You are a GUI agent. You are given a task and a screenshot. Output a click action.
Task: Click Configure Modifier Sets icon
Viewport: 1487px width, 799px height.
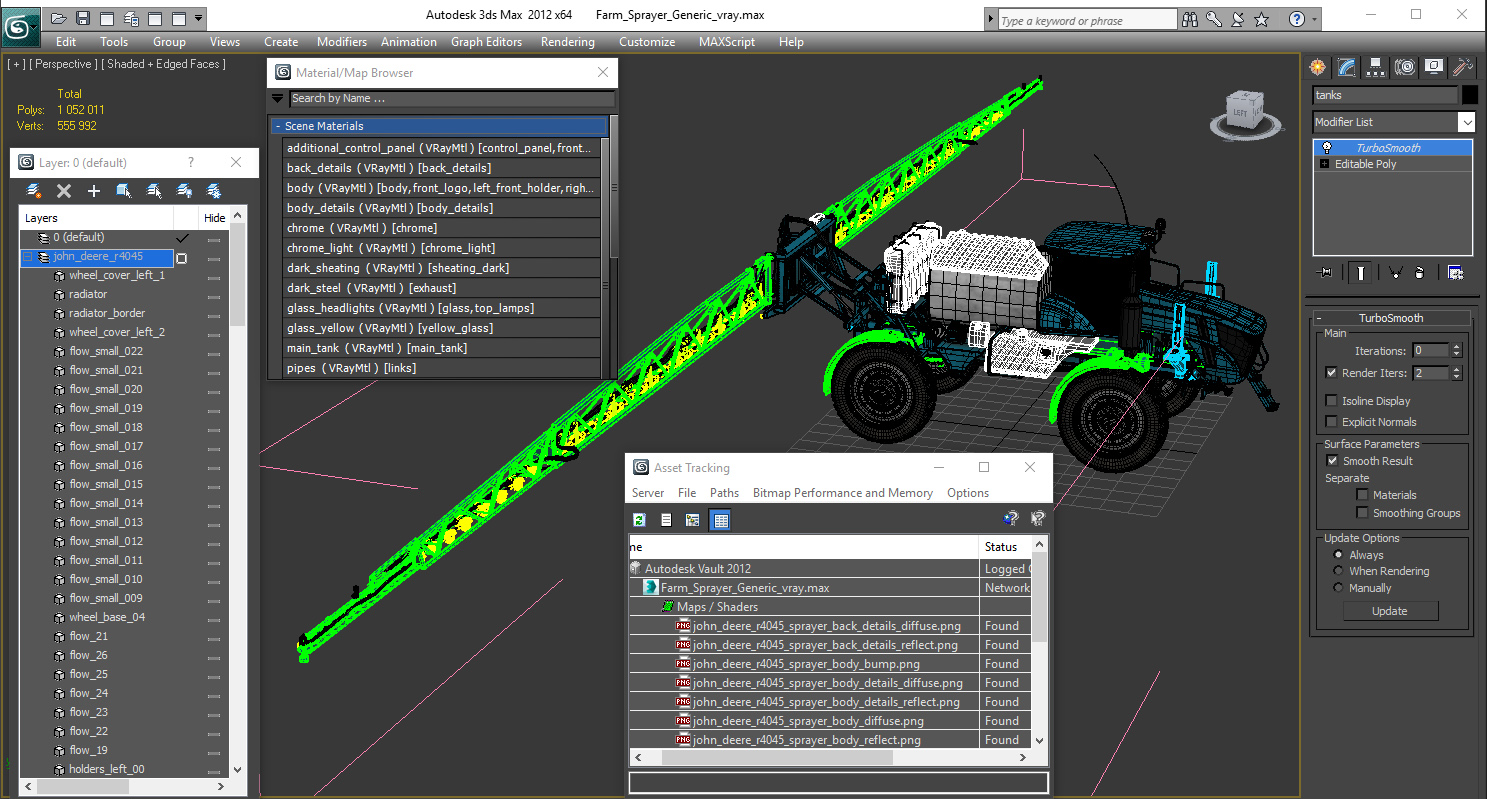pyautogui.click(x=1455, y=272)
